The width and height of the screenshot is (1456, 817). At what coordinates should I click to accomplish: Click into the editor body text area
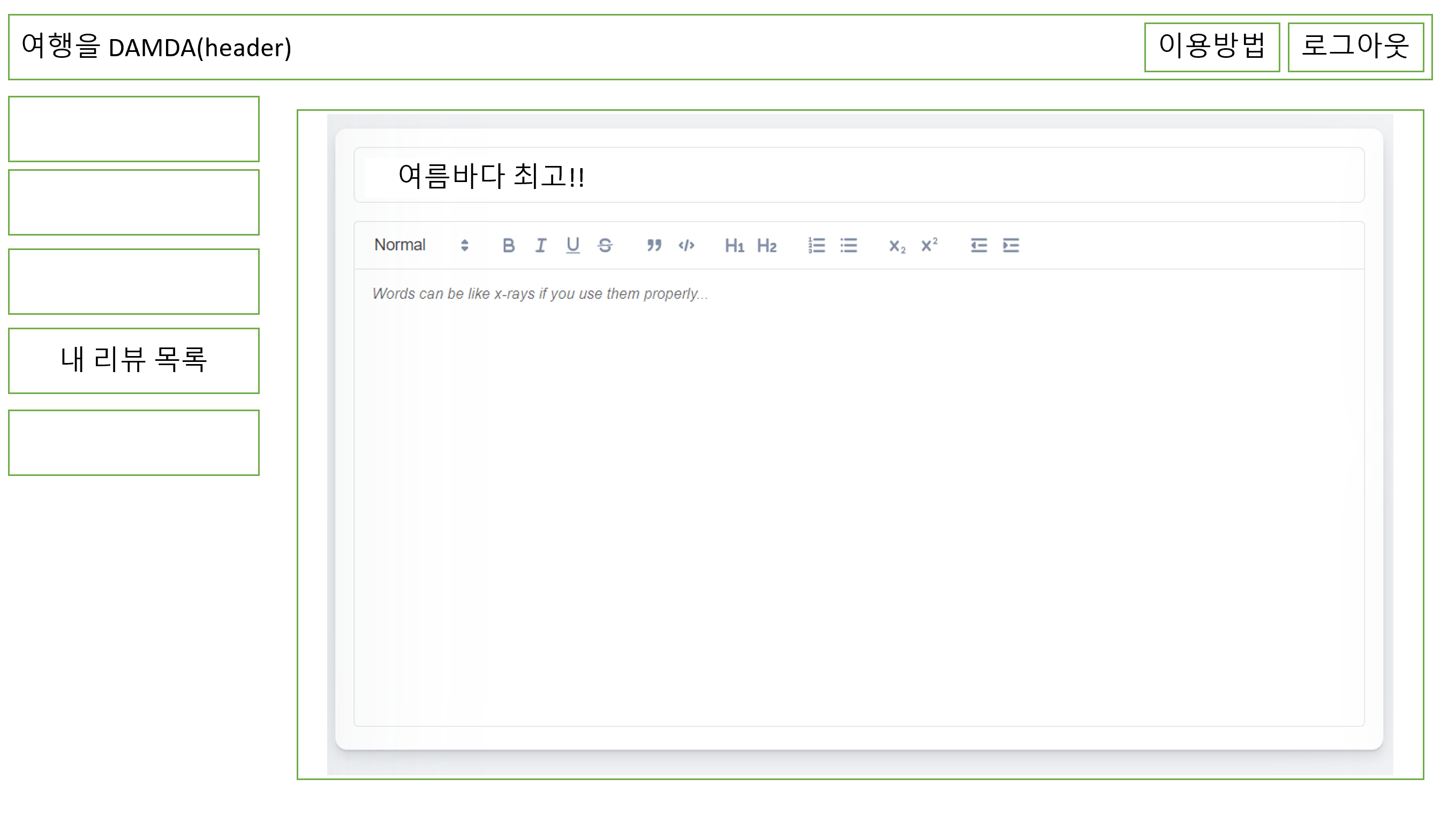tap(858, 497)
